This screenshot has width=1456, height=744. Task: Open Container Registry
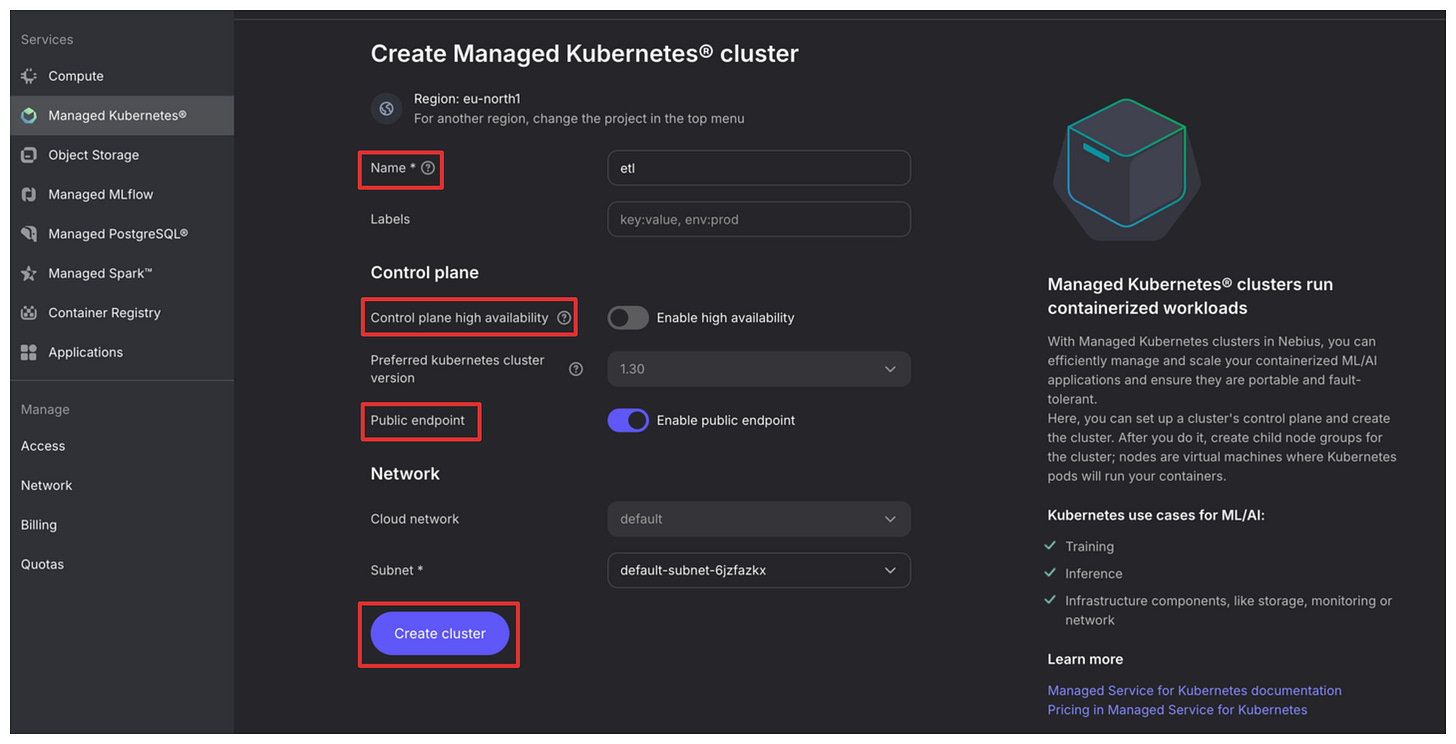[122, 313]
